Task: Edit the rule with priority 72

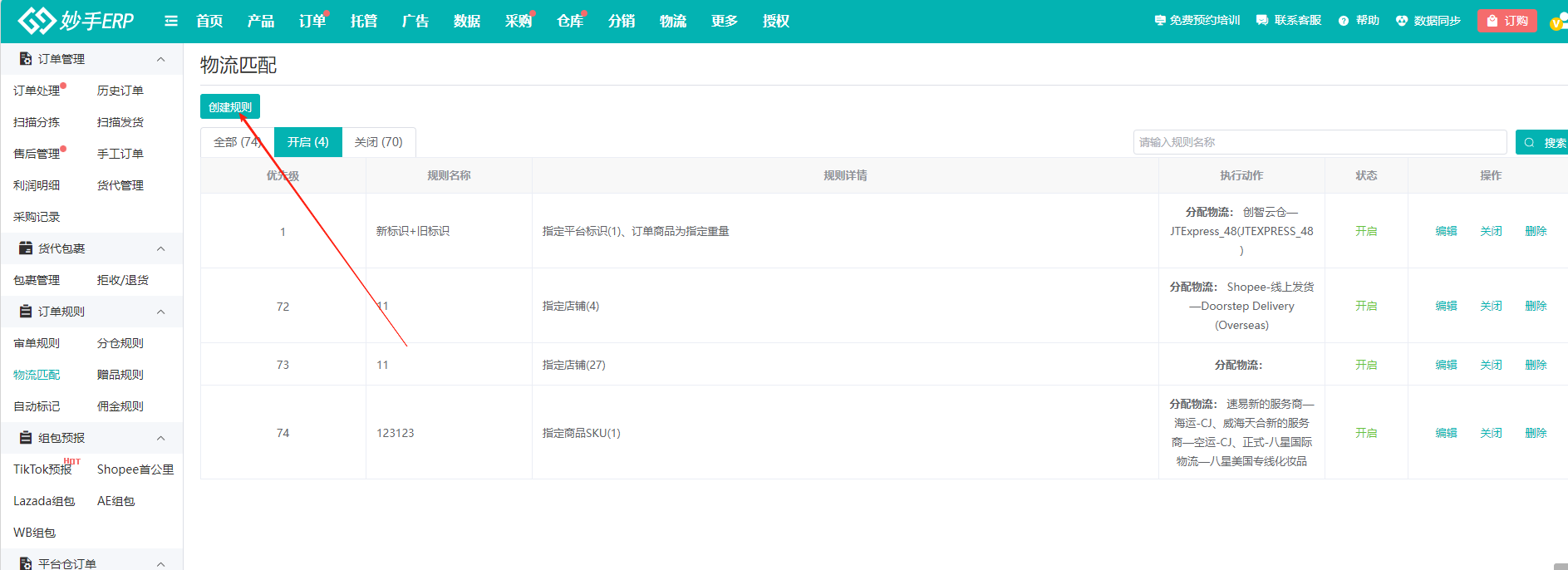Action: [1446, 306]
